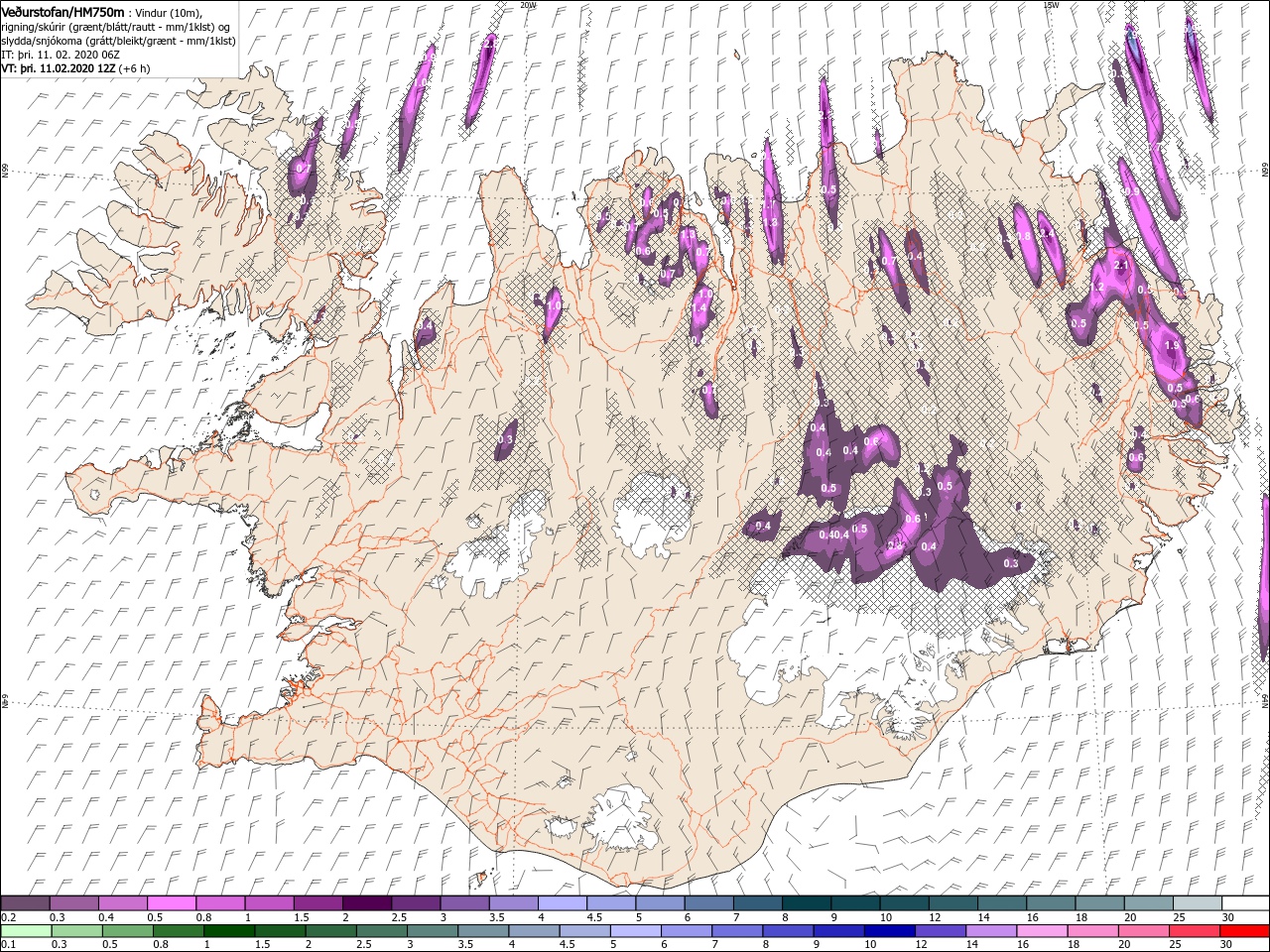Select the top-row legend swatch starting at 9

point(855,903)
